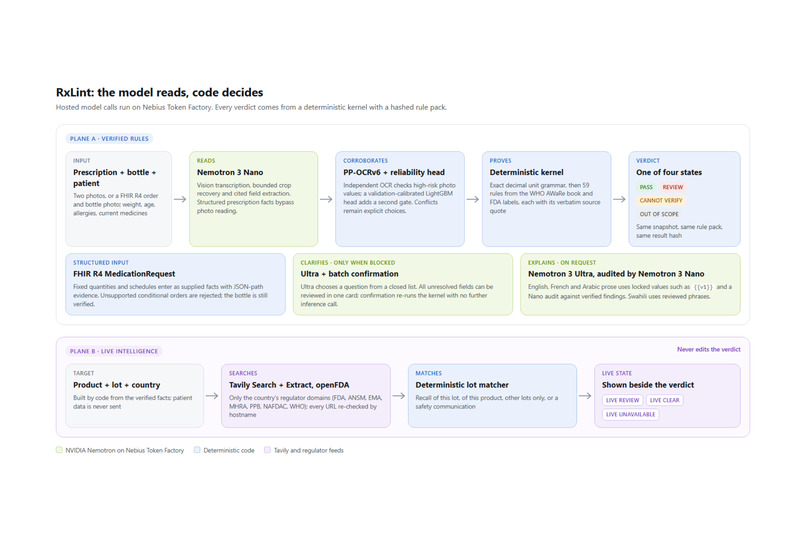Viewport: 806px width, 537px height.
Task: Click the TARGET label in Plane B
Action: pos(83,374)
